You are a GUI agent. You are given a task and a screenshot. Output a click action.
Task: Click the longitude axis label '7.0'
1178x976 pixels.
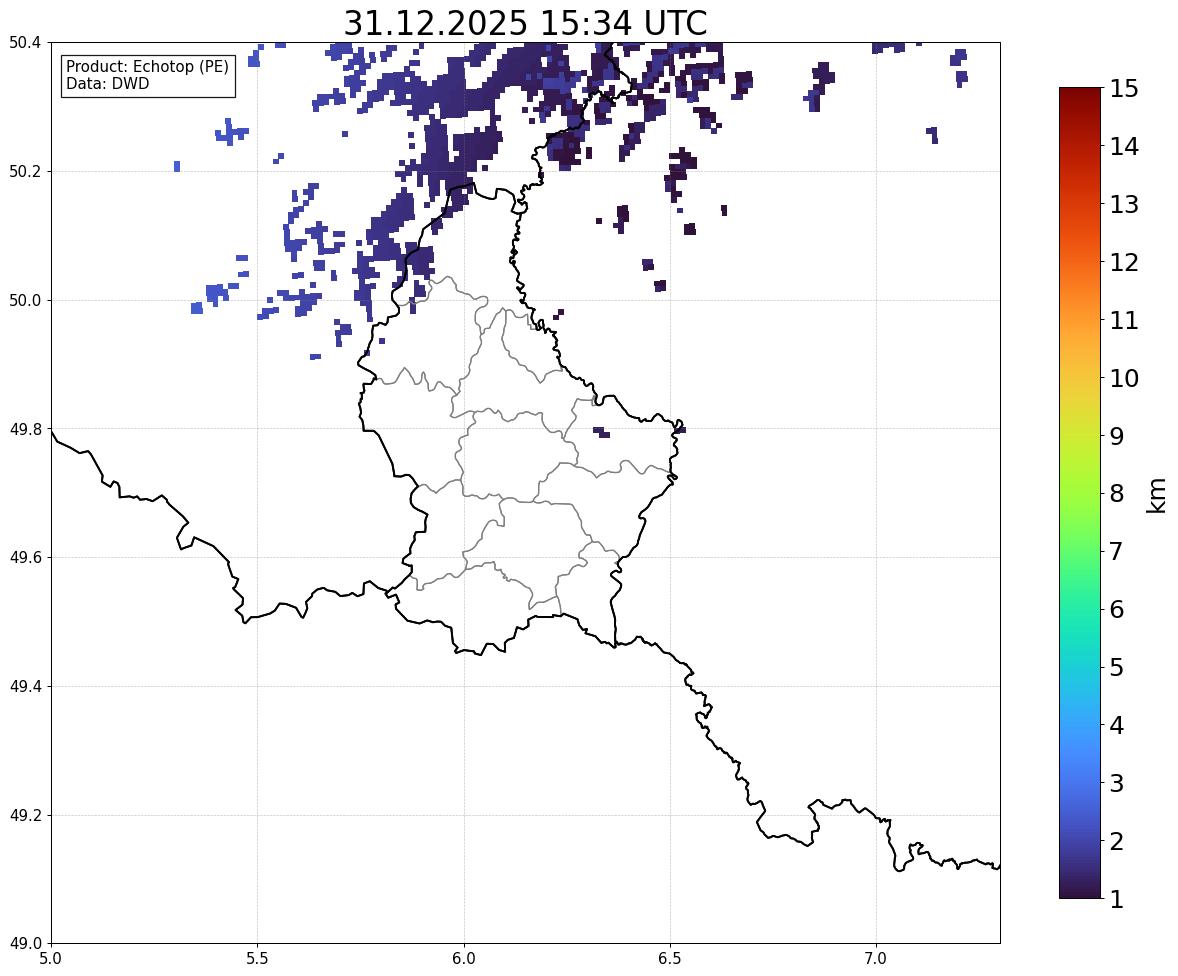coord(876,959)
